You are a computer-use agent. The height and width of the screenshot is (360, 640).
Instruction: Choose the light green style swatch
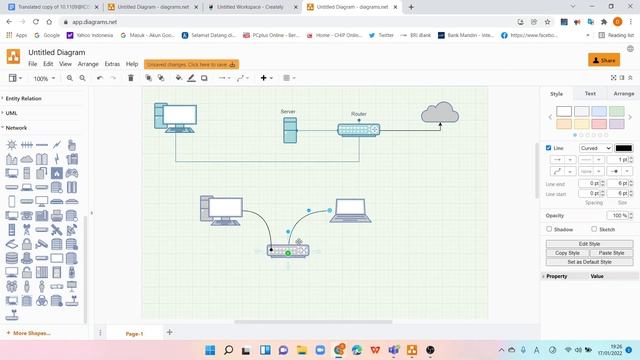[x=617, y=111]
